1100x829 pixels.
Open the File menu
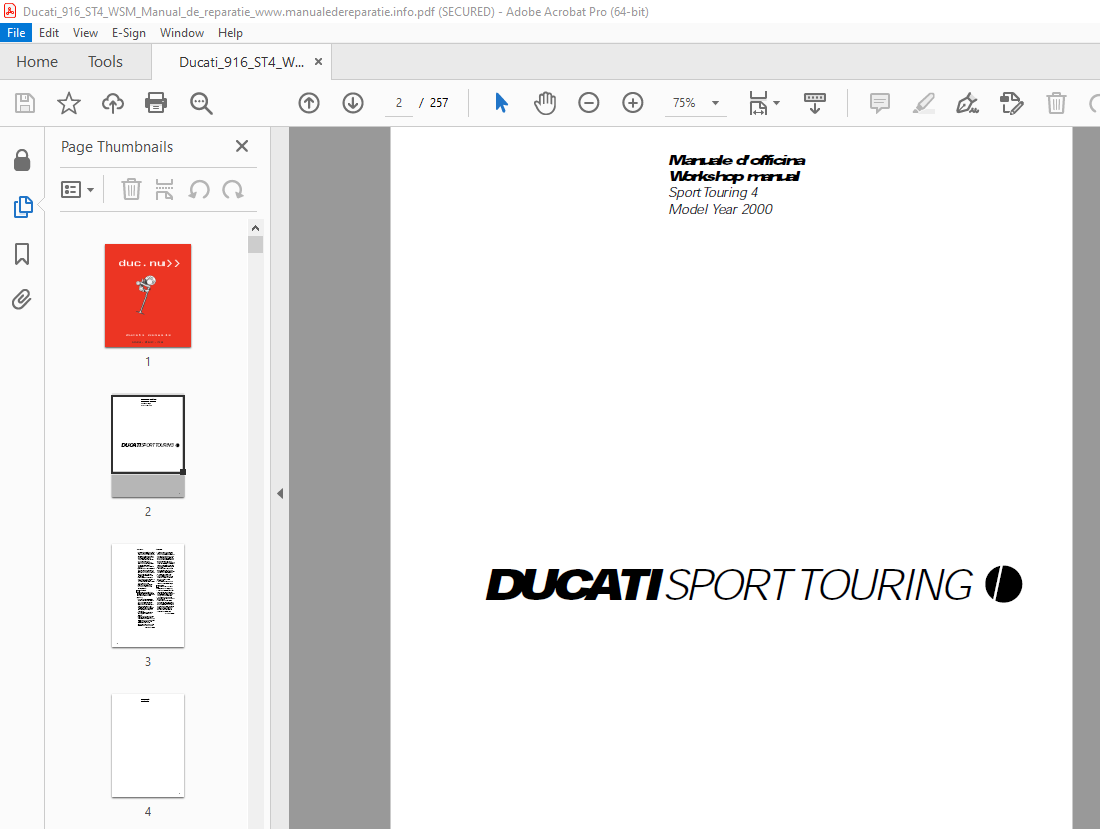pos(16,33)
